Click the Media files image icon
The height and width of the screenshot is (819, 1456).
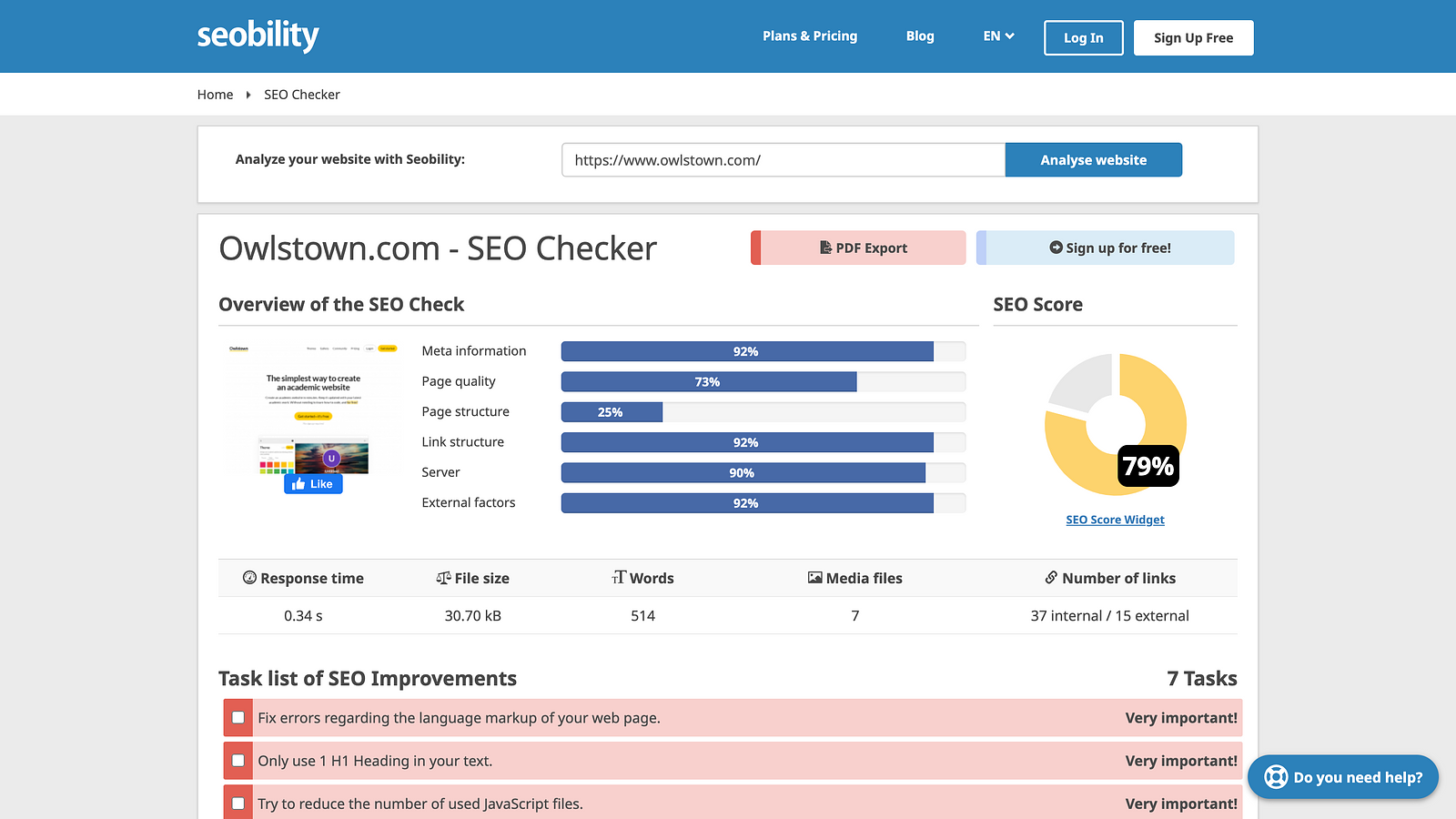(815, 578)
